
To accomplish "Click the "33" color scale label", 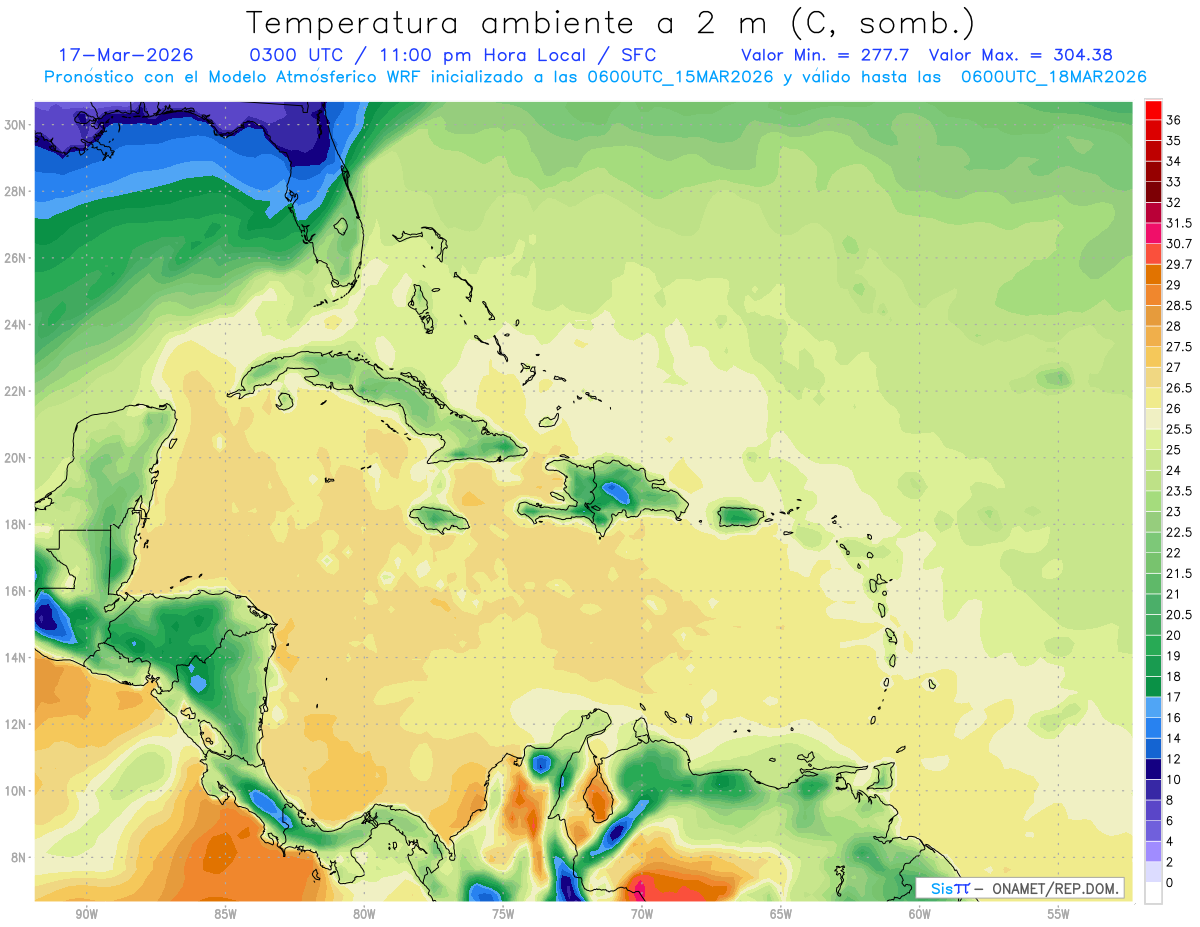I will coord(1173,182).
